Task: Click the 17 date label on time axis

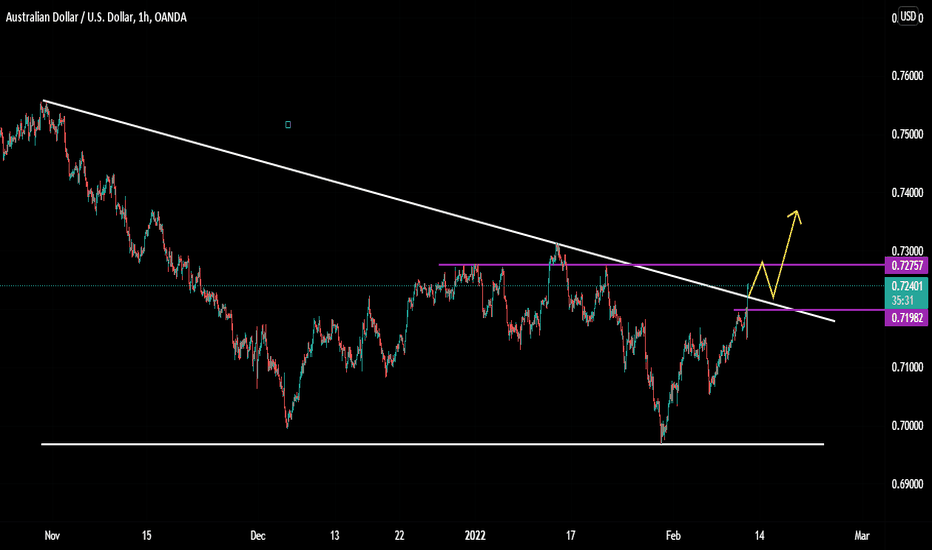Action: (571, 536)
